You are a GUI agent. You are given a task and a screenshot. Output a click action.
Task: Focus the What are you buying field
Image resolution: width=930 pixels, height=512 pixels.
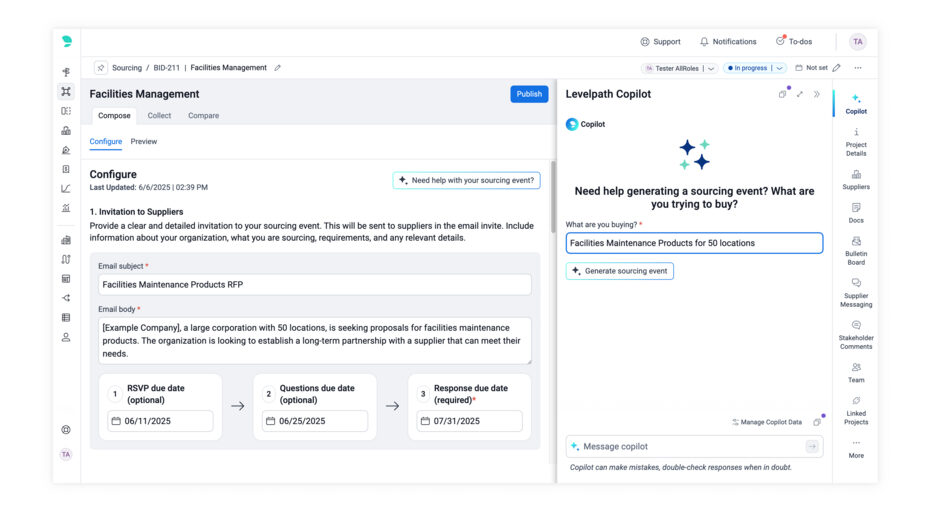[x=694, y=243]
